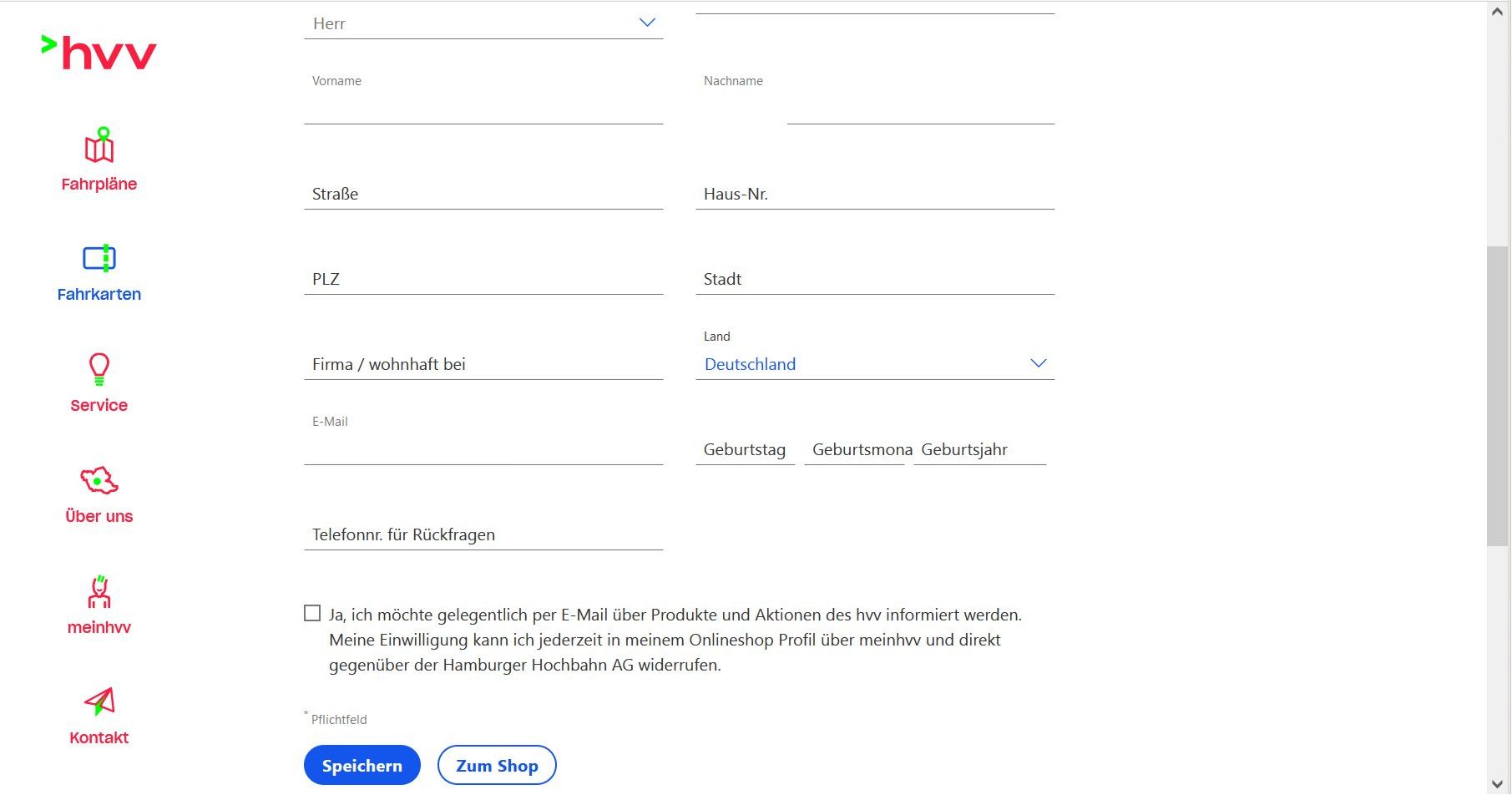
Task: Focus the Telefonnr. für Rückfragen field
Action: point(483,534)
